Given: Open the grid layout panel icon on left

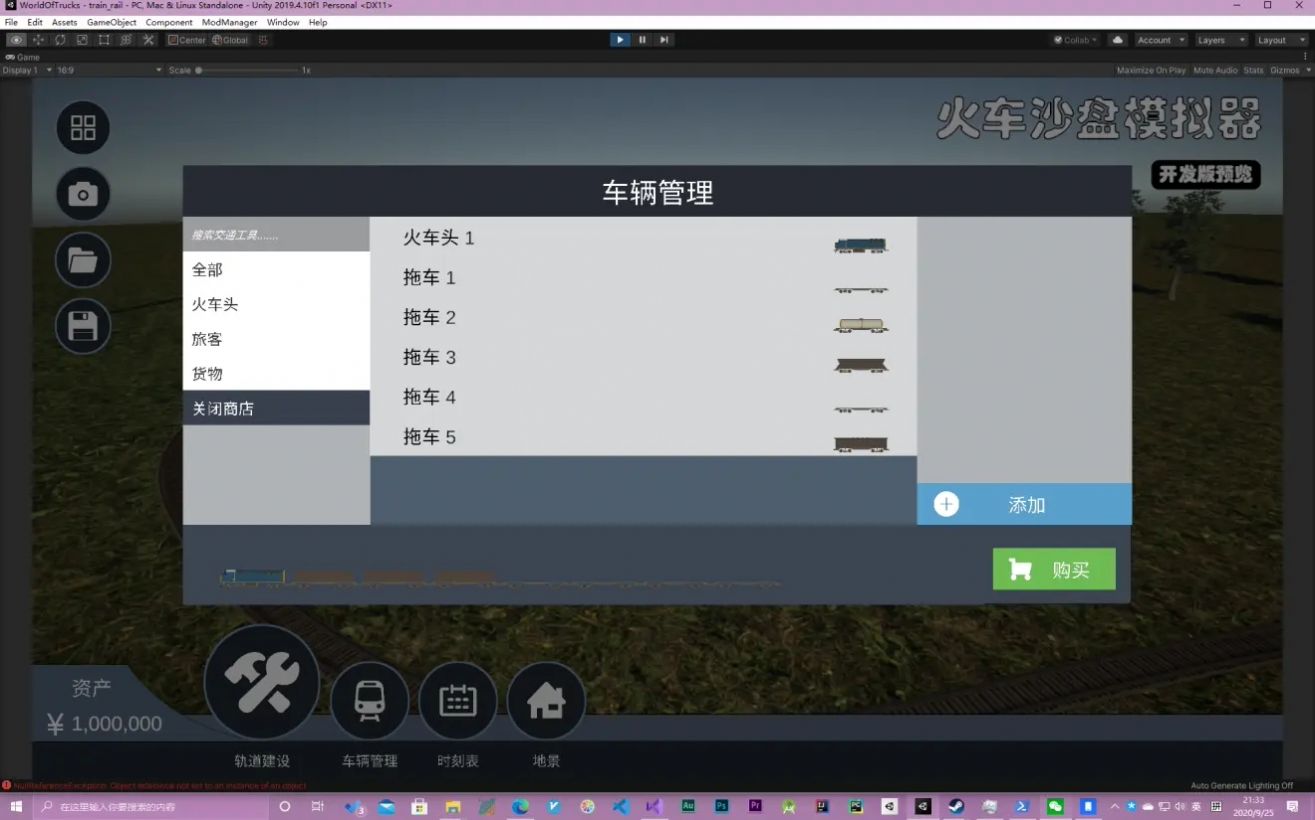Looking at the screenshot, I should coord(82,127).
